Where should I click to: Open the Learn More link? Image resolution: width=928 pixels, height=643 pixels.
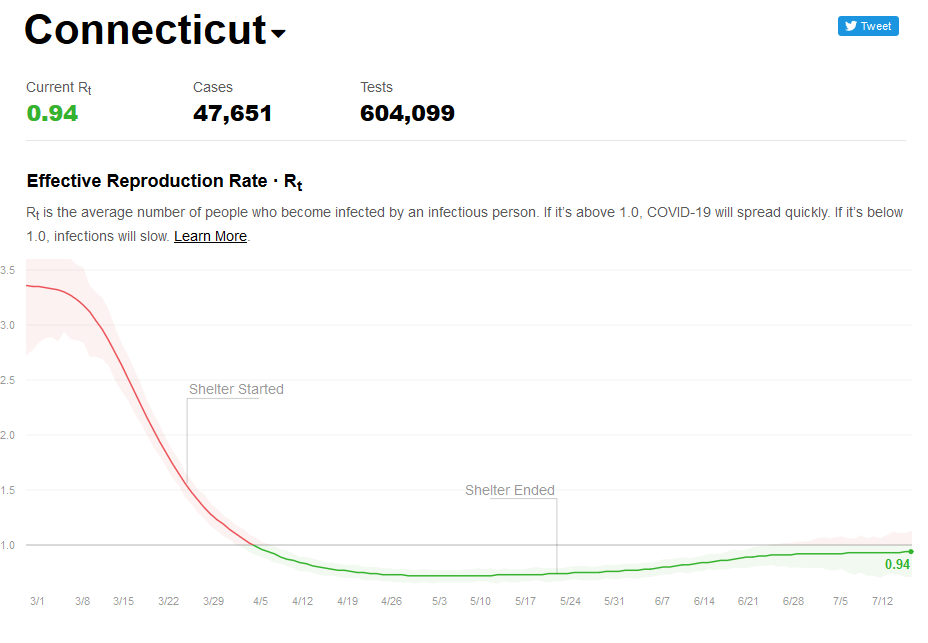point(210,236)
